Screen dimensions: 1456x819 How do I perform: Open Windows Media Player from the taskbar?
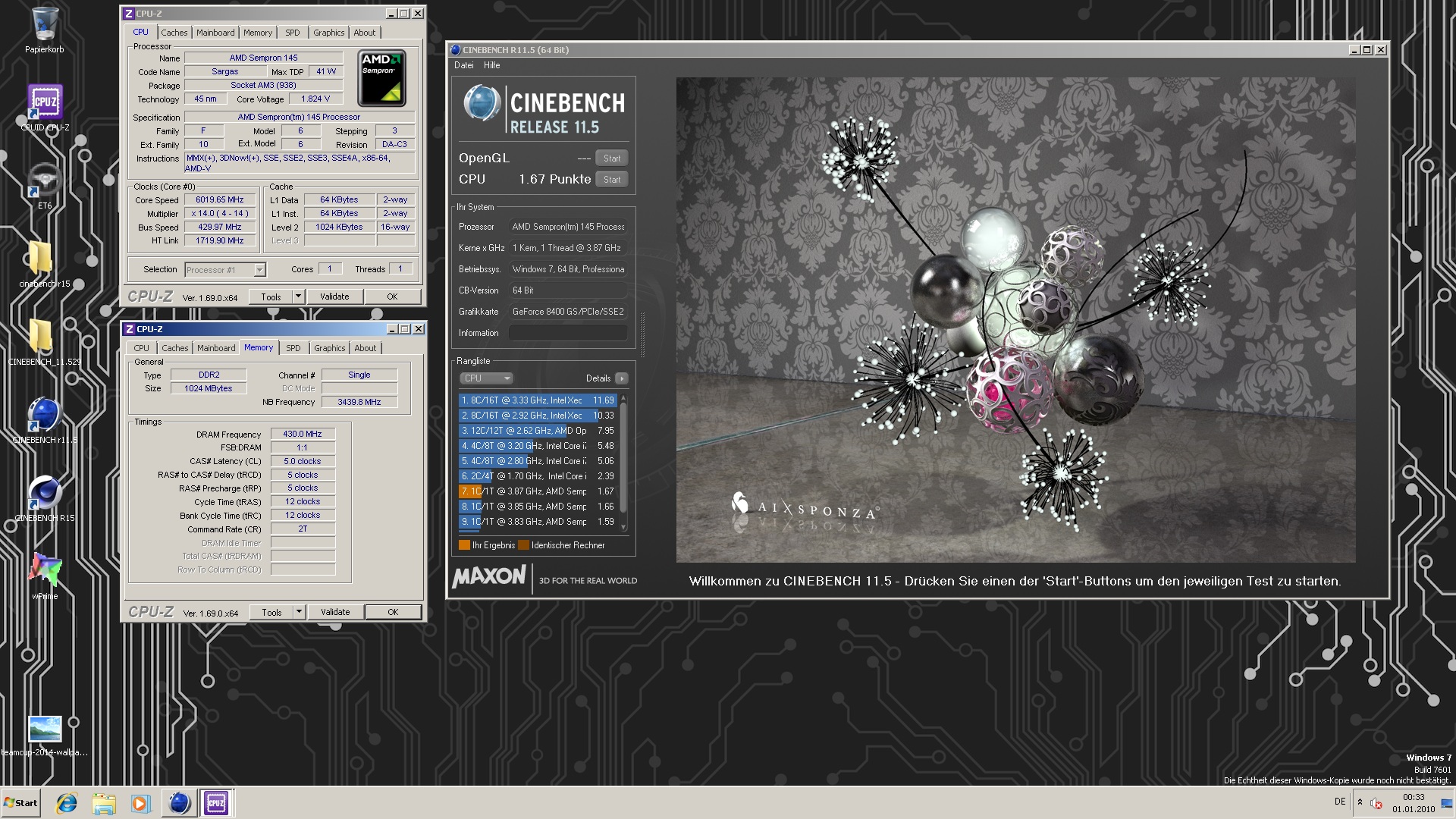pos(140,803)
